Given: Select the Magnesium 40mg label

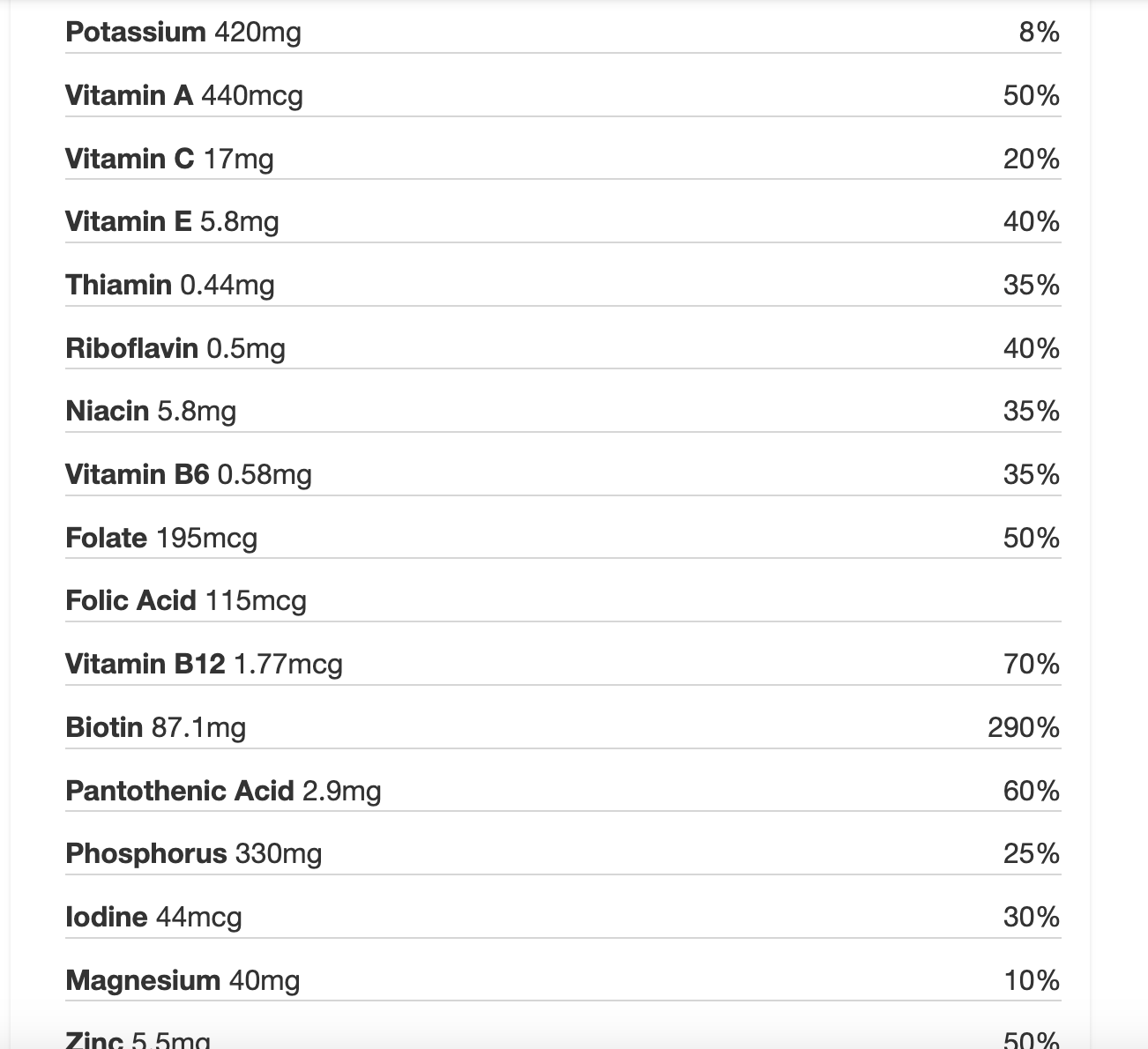Looking at the screenshot, I should tap(183, 980).
